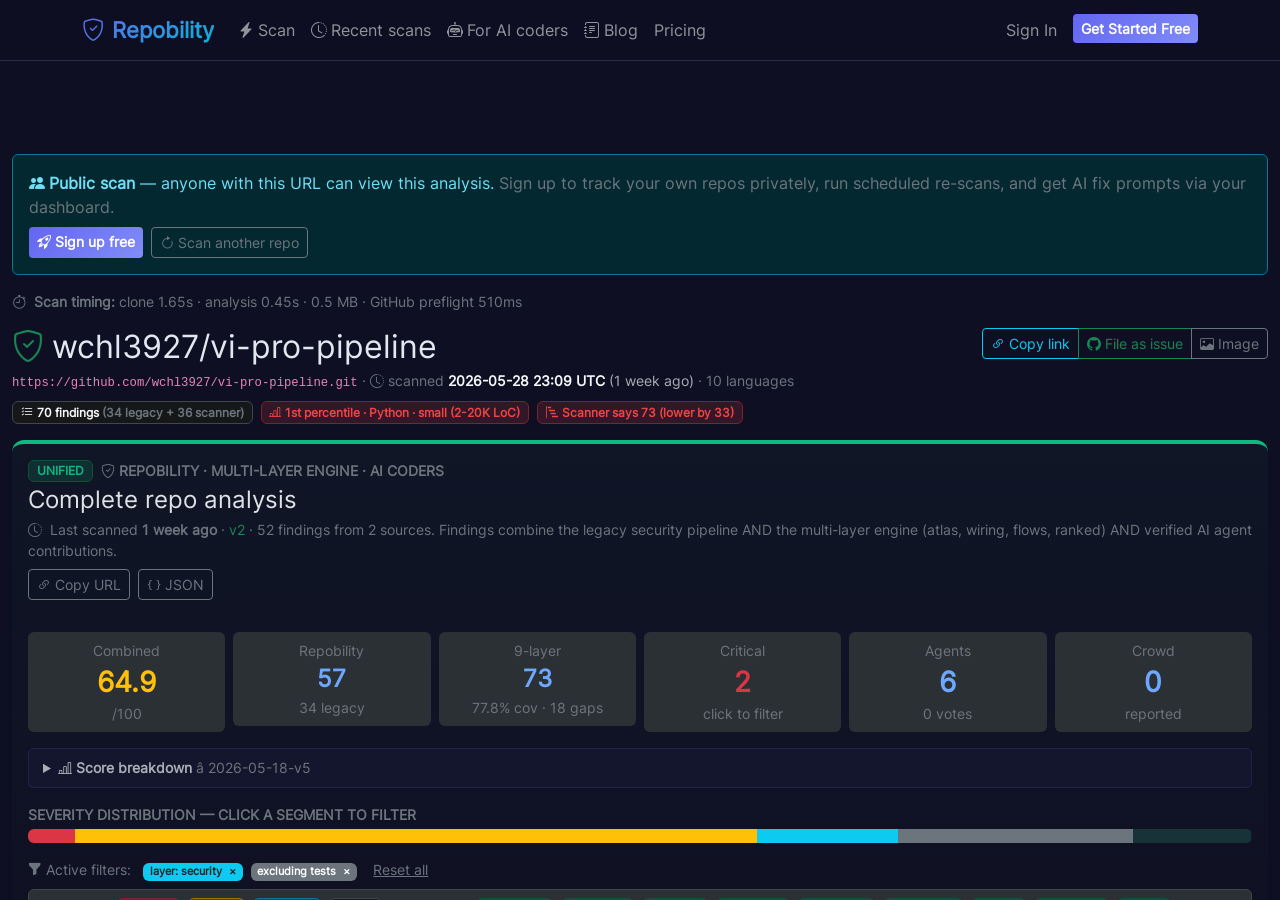The width and height of the screenshot is (1280, 900).
Task: Click the Get Started Free button
Action: pos(1135,29)
